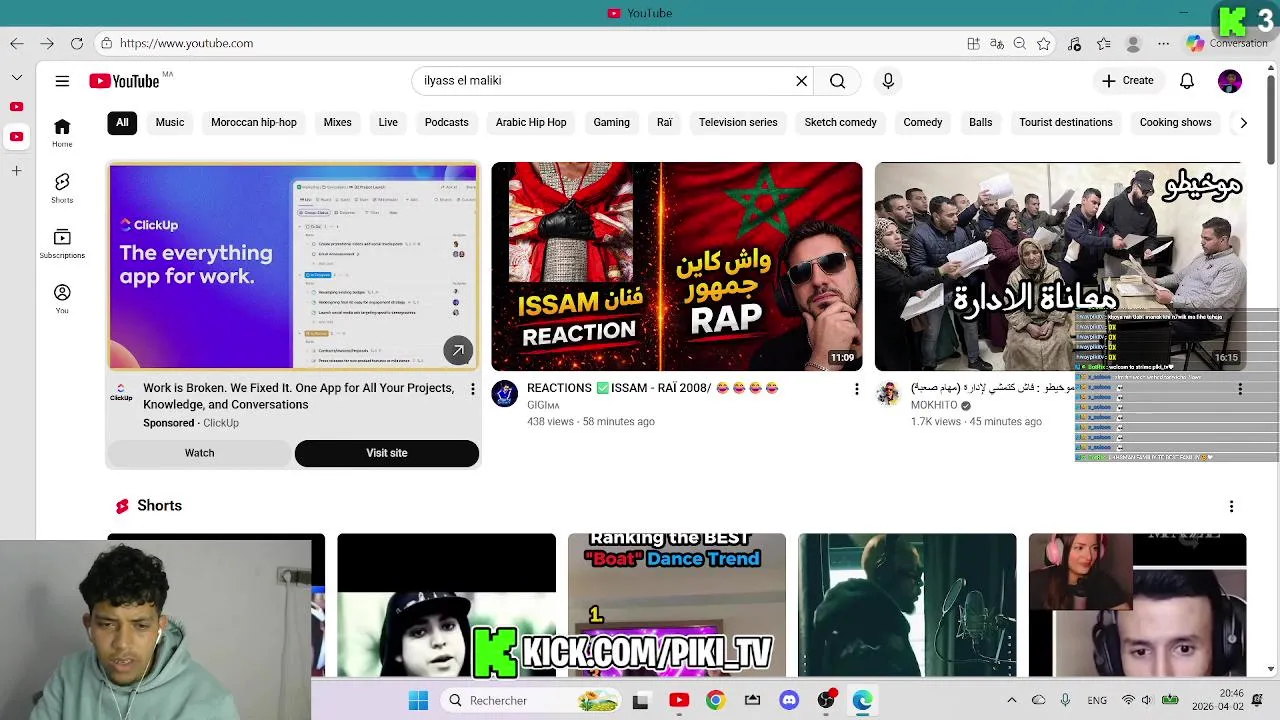The width and height of the screenshot is (1280, 720).
Task: Open Subscriptions in the sidebar
Action: click(62, 243)
